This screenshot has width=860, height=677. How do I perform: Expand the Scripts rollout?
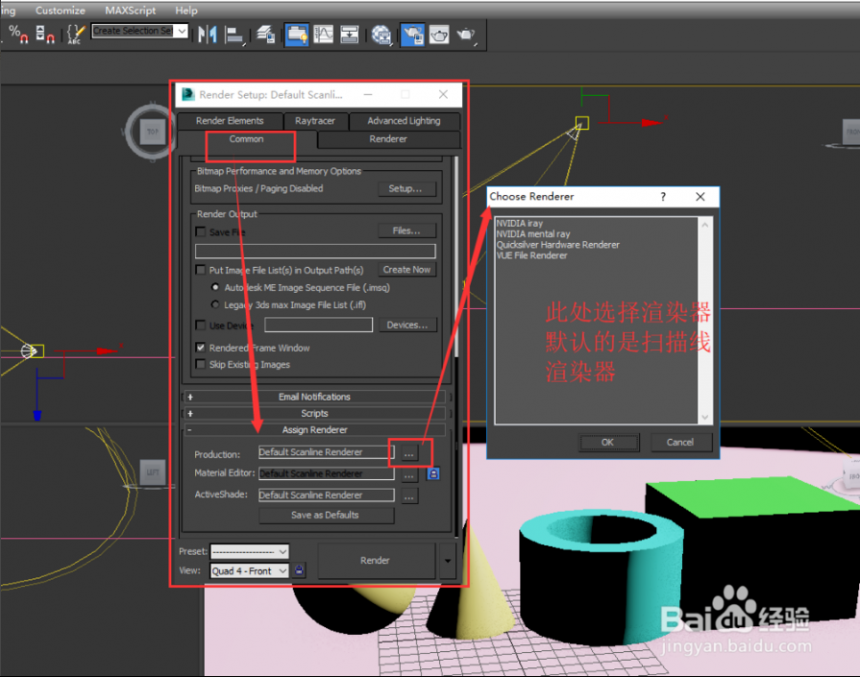tap(315, 413)
